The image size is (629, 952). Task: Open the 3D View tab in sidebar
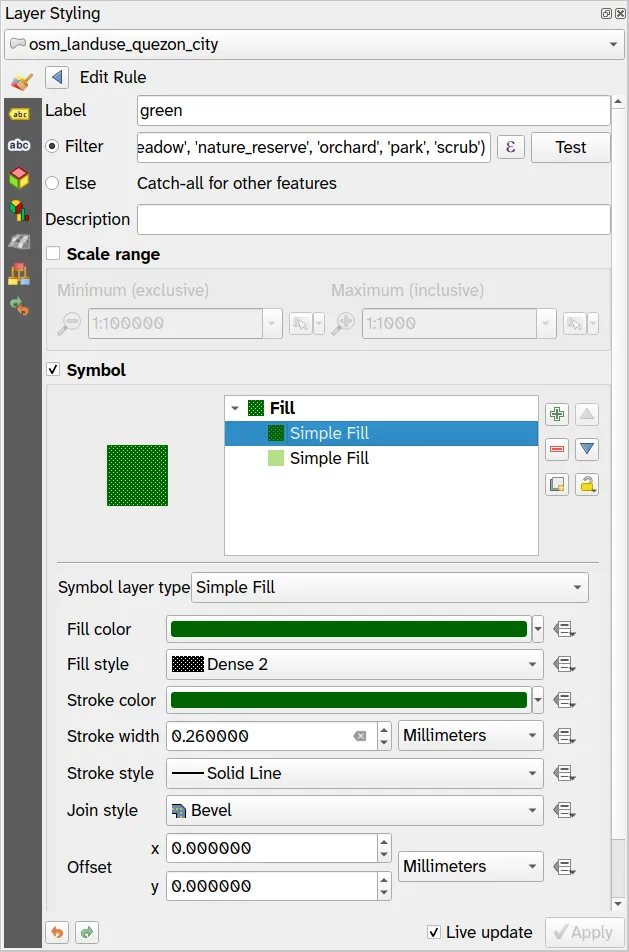tap(19, 178)
